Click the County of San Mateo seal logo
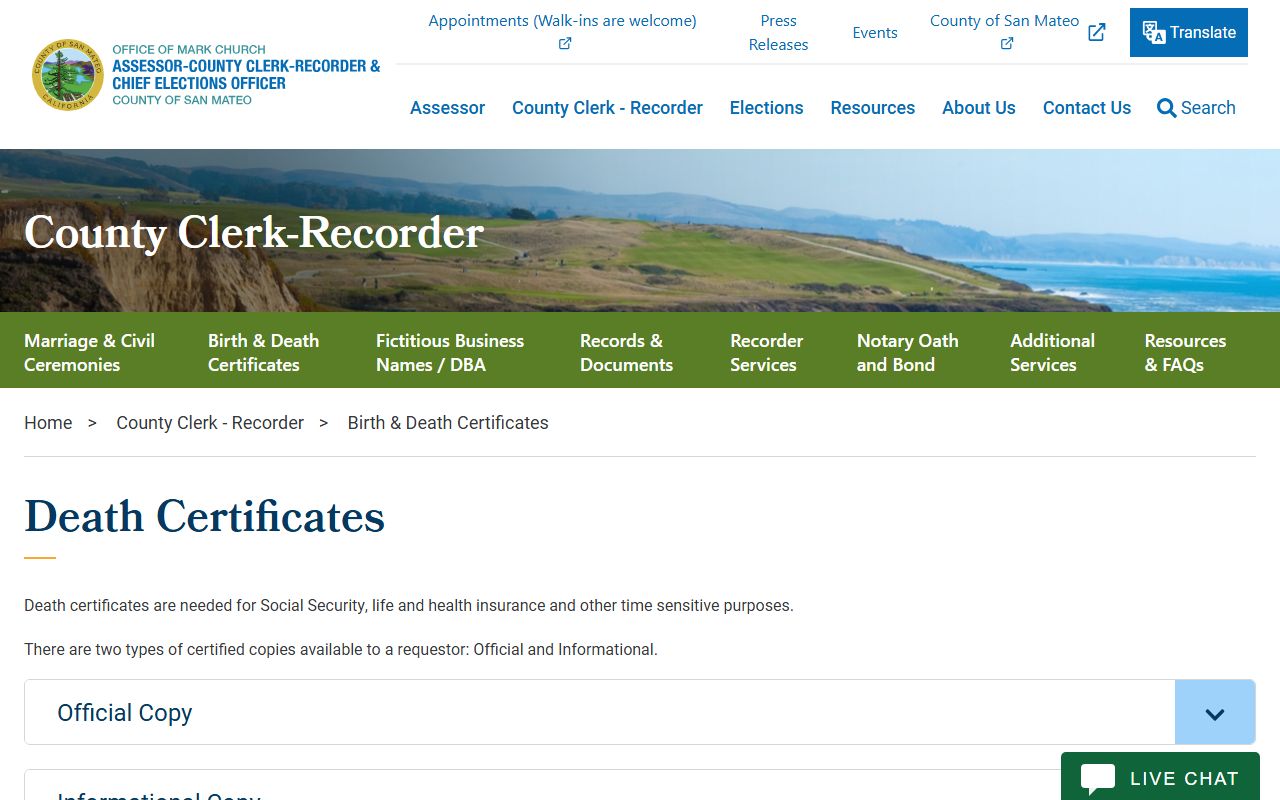Viewport: 1280px width, 800px height. (68, 75)
